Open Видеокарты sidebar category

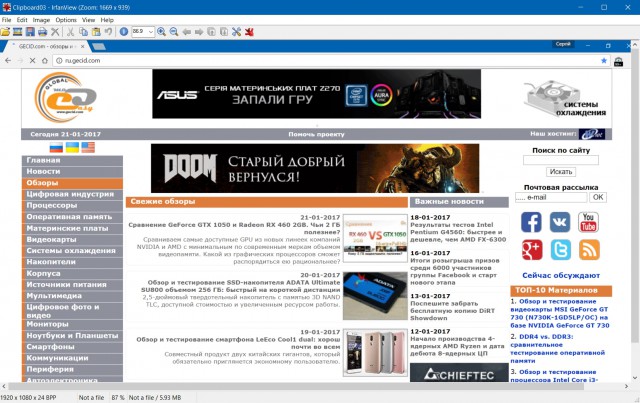pyautogui.click(x=72, y=239)
